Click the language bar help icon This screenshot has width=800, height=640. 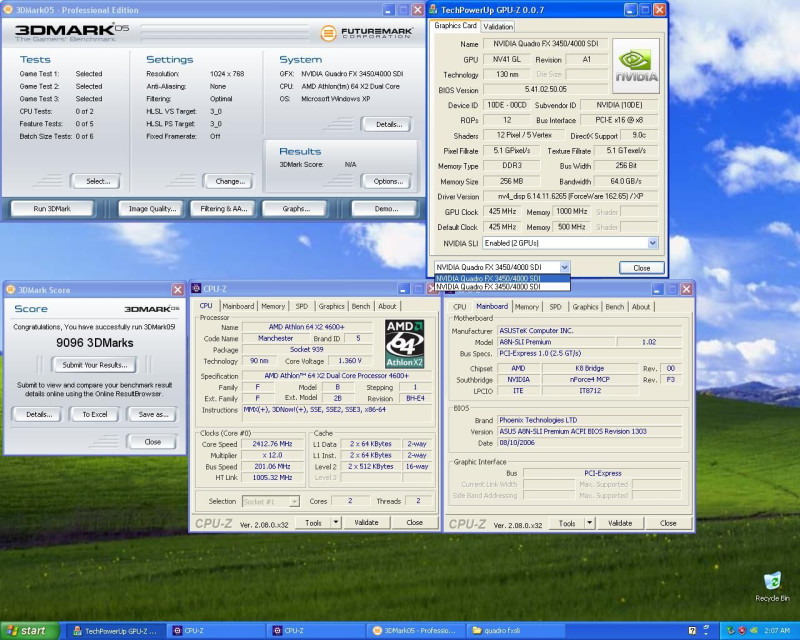click(x=692, y=631)
